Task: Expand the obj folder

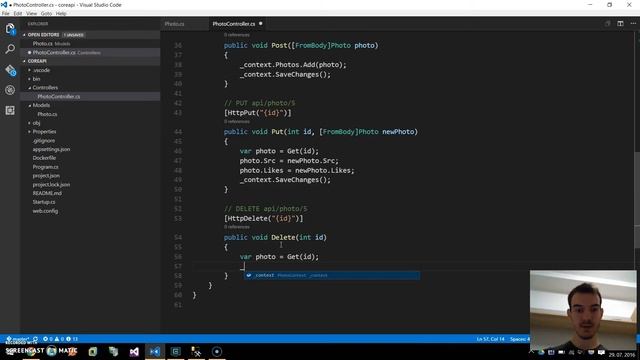Action: click(x=36, y=123)
